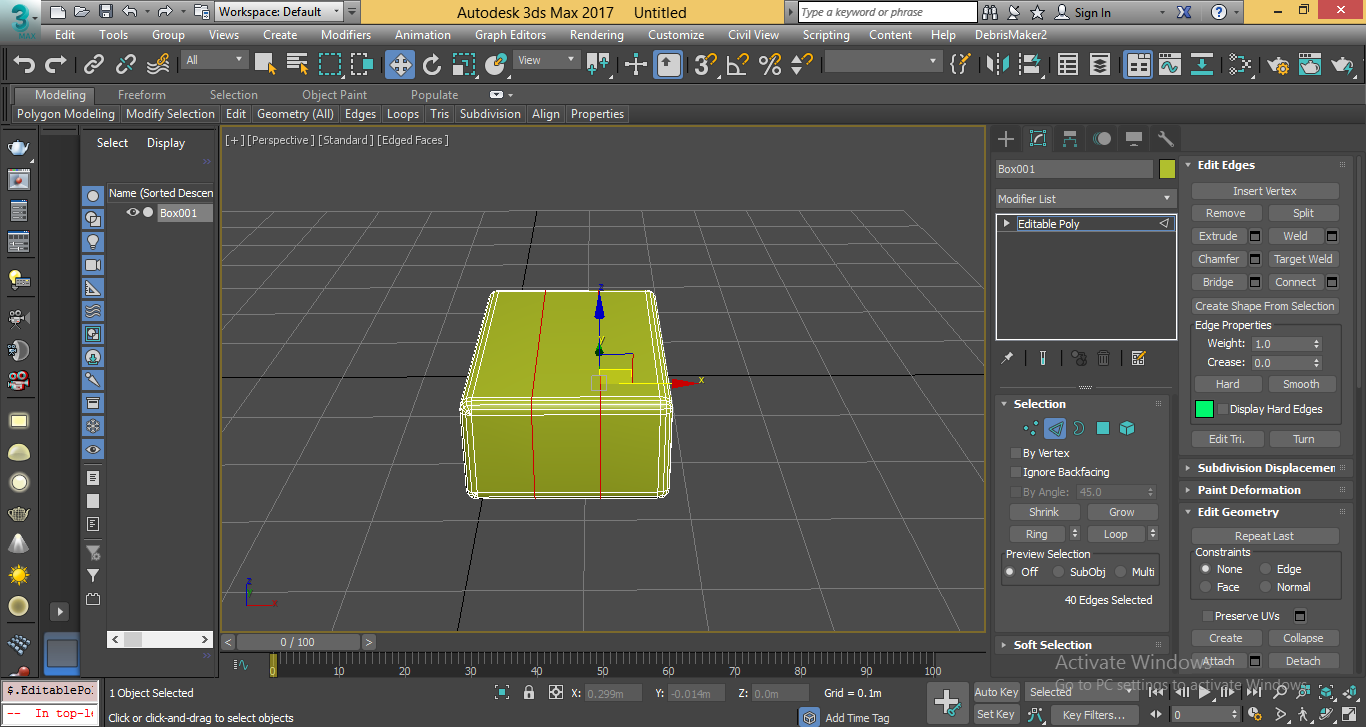Choose the Select Object tool
The image size is (1366, 727).
click(265, 64)
